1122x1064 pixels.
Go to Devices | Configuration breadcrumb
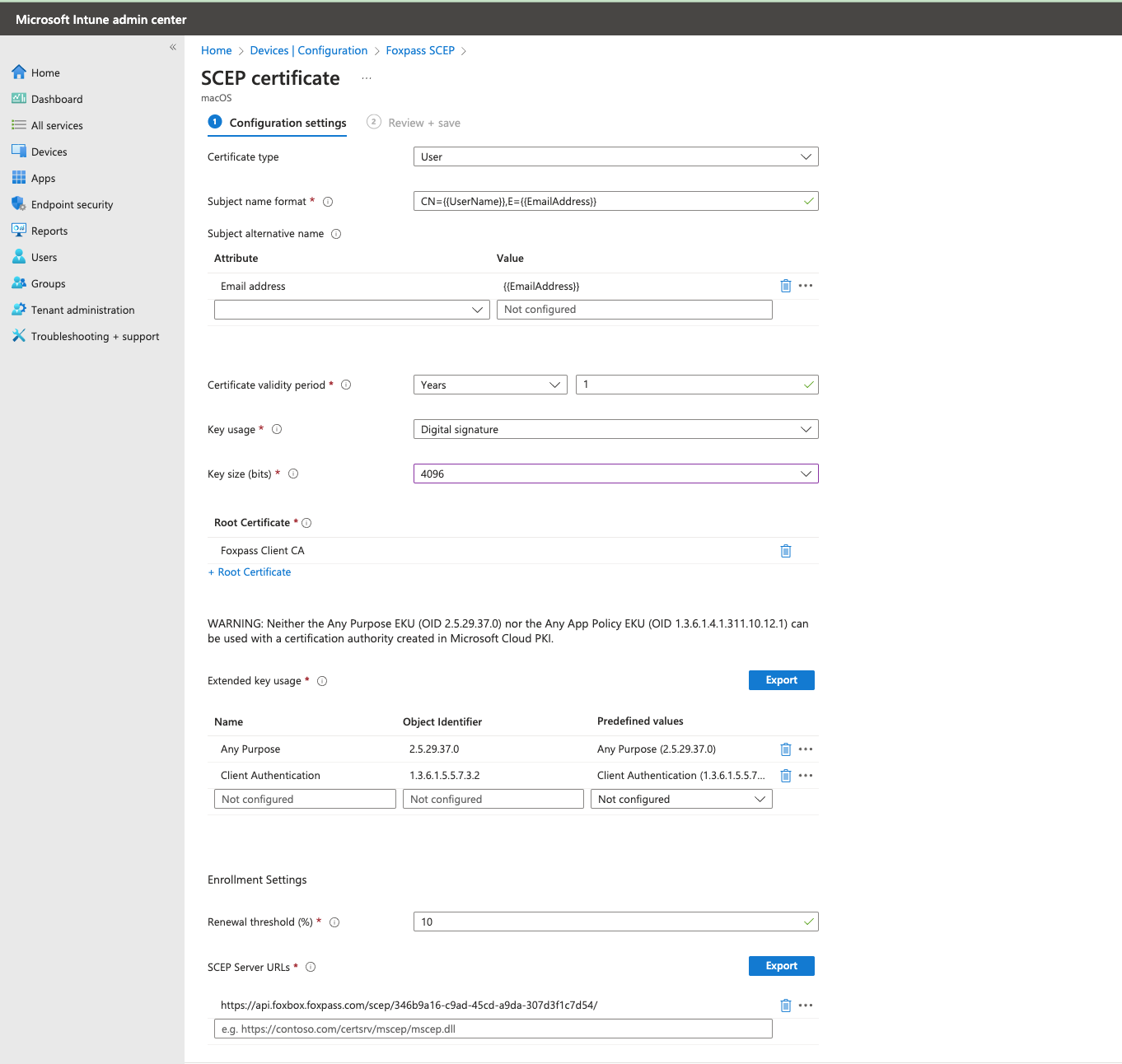[x=309, y=50]
